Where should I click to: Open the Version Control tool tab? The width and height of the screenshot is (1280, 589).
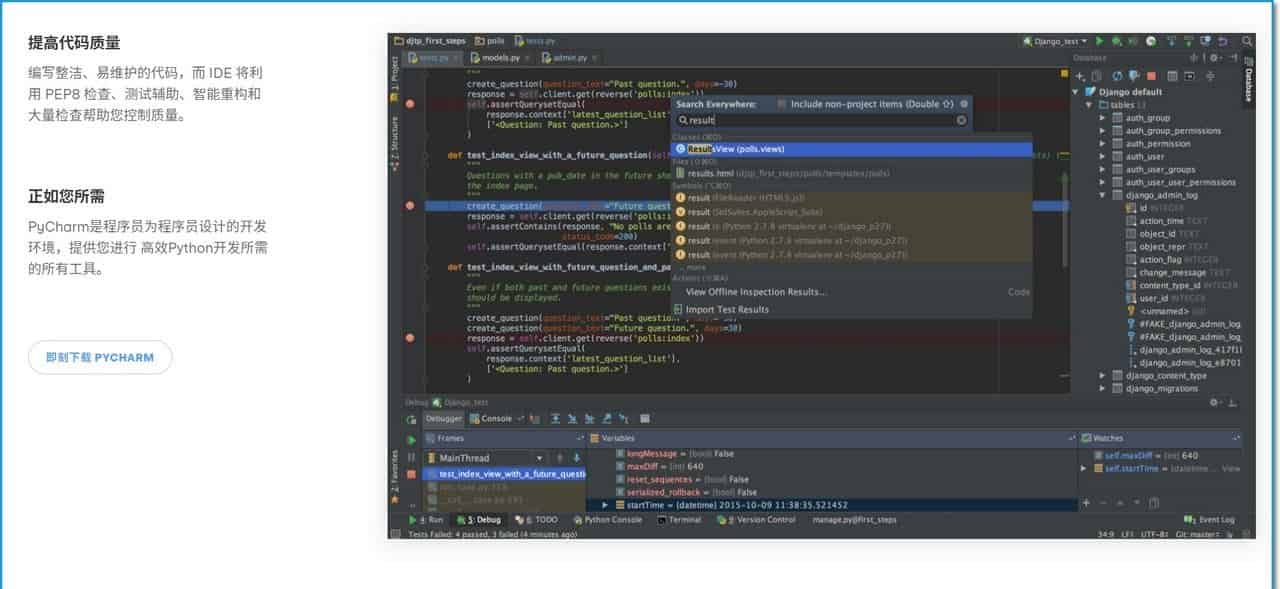(x=755, y=520)
